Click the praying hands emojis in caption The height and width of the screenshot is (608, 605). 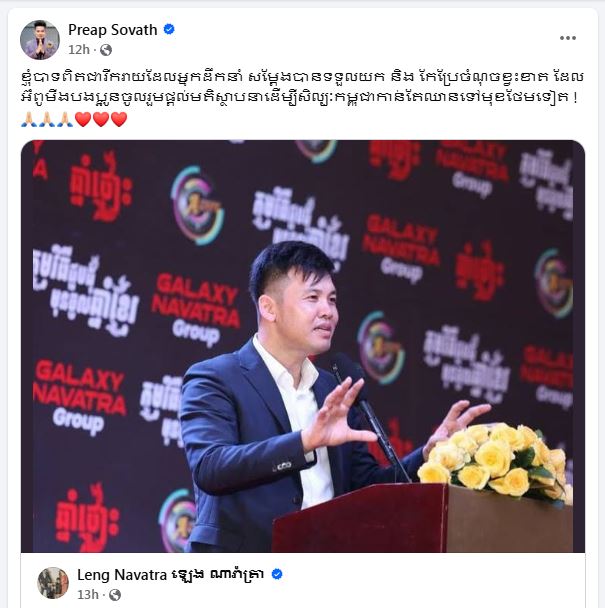click(47, 119)
